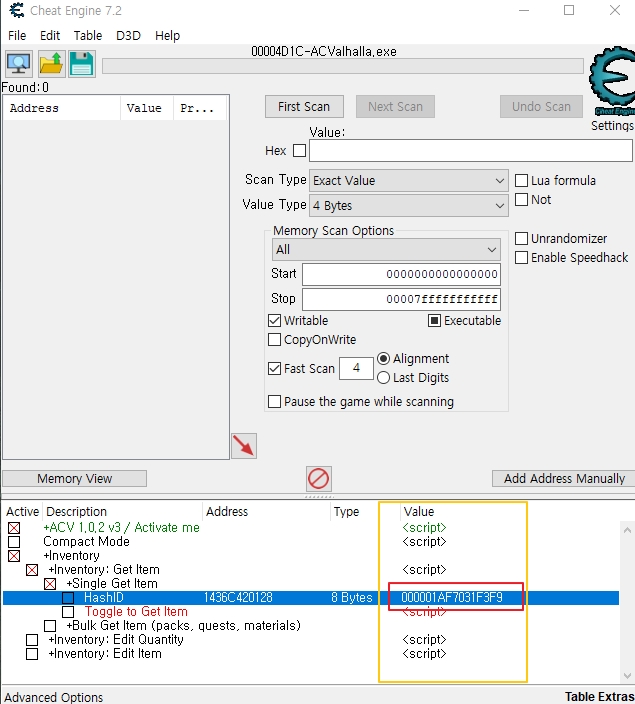Image resolution: width=635 pixels, height=704 pixels.
Task: Select the Alignment radio button
Action: [383, 359]
